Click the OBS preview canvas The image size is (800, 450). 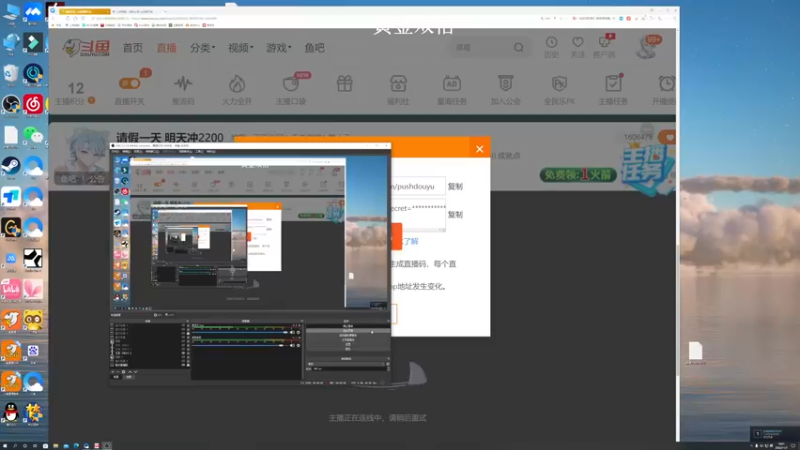click(x=250, y=232)
